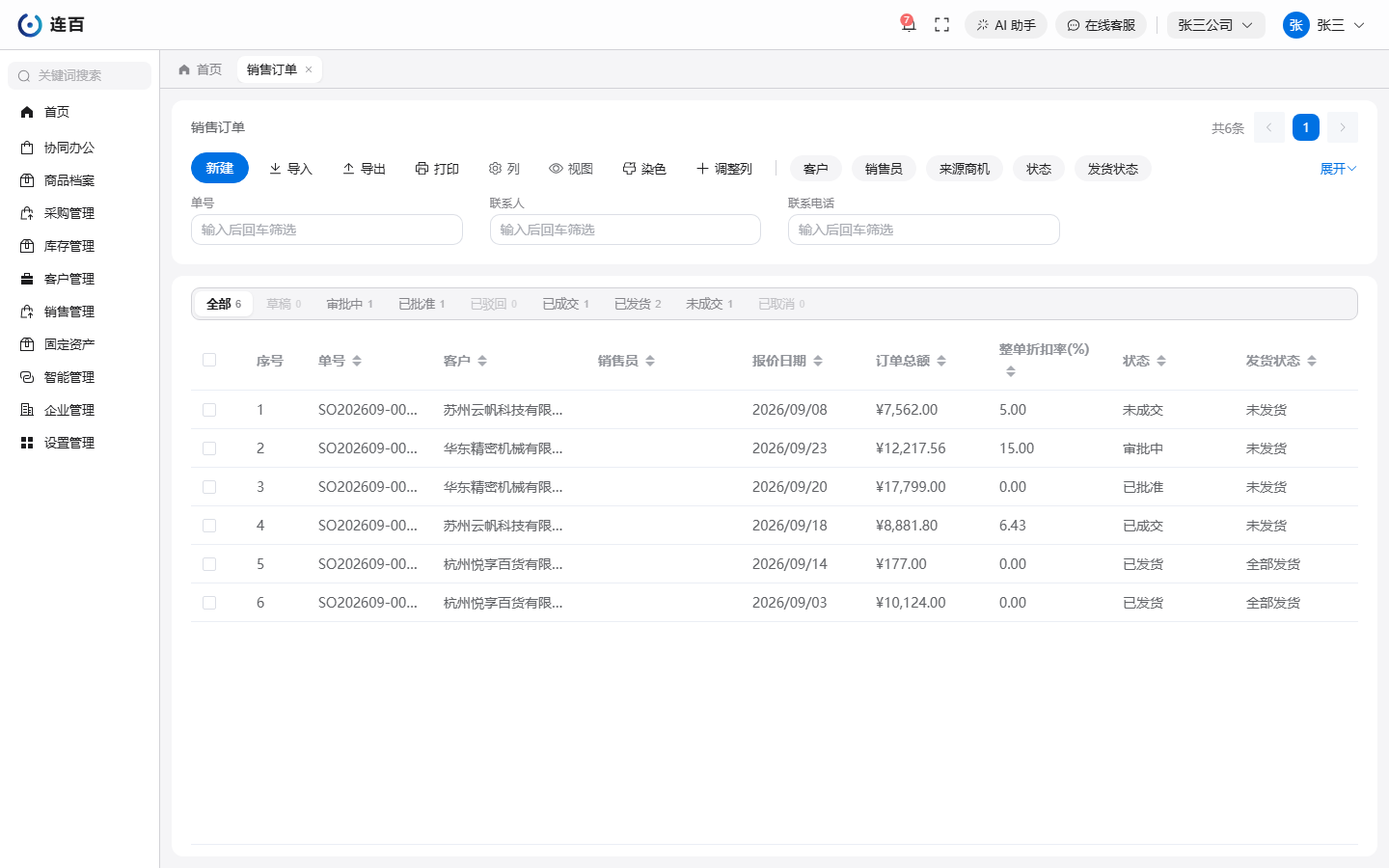Expand the 展开 filter section
This screenshot has width=1389, height=868.
point(1338,169)
